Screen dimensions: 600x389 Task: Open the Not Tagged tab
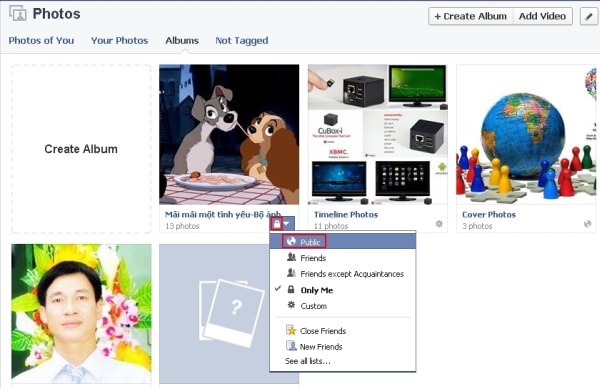tap(241, 40)
